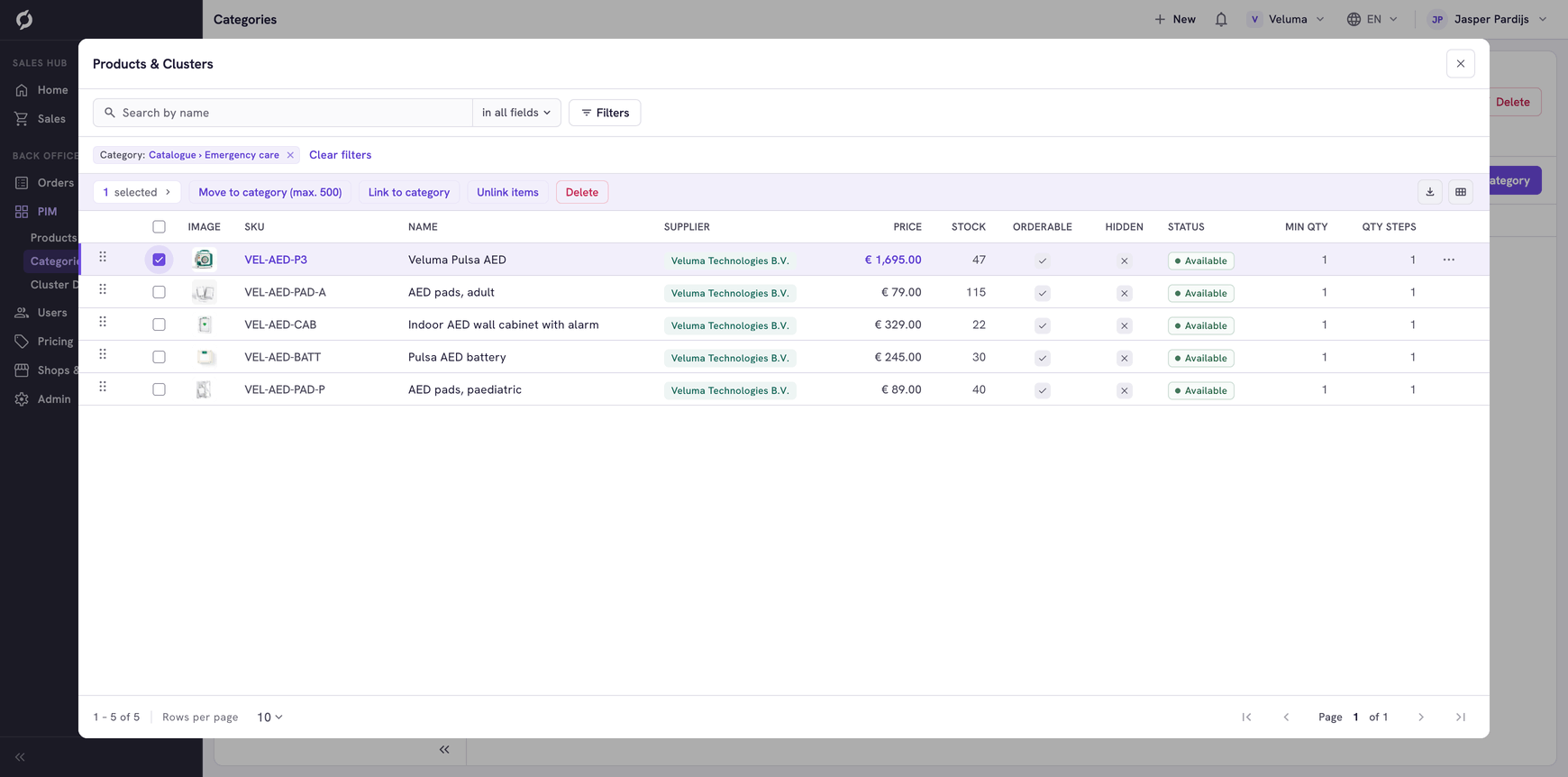
Task: Open the EN language selector
Action: (x=1372, y=19)
